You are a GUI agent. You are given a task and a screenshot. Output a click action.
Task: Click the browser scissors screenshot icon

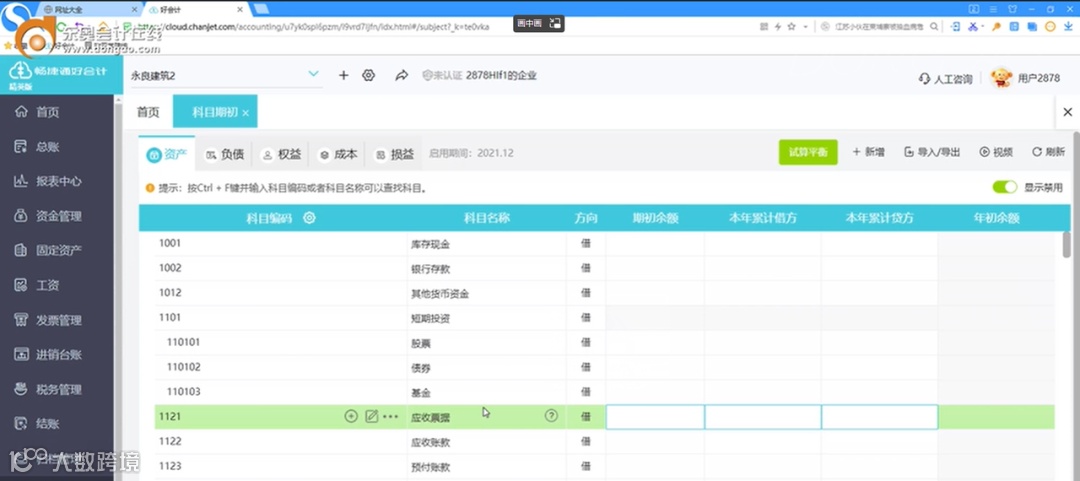(x=973, y=26)
